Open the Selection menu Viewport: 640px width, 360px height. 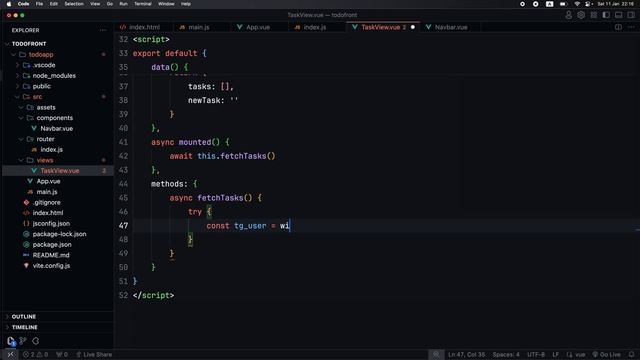tap(74, 4)
